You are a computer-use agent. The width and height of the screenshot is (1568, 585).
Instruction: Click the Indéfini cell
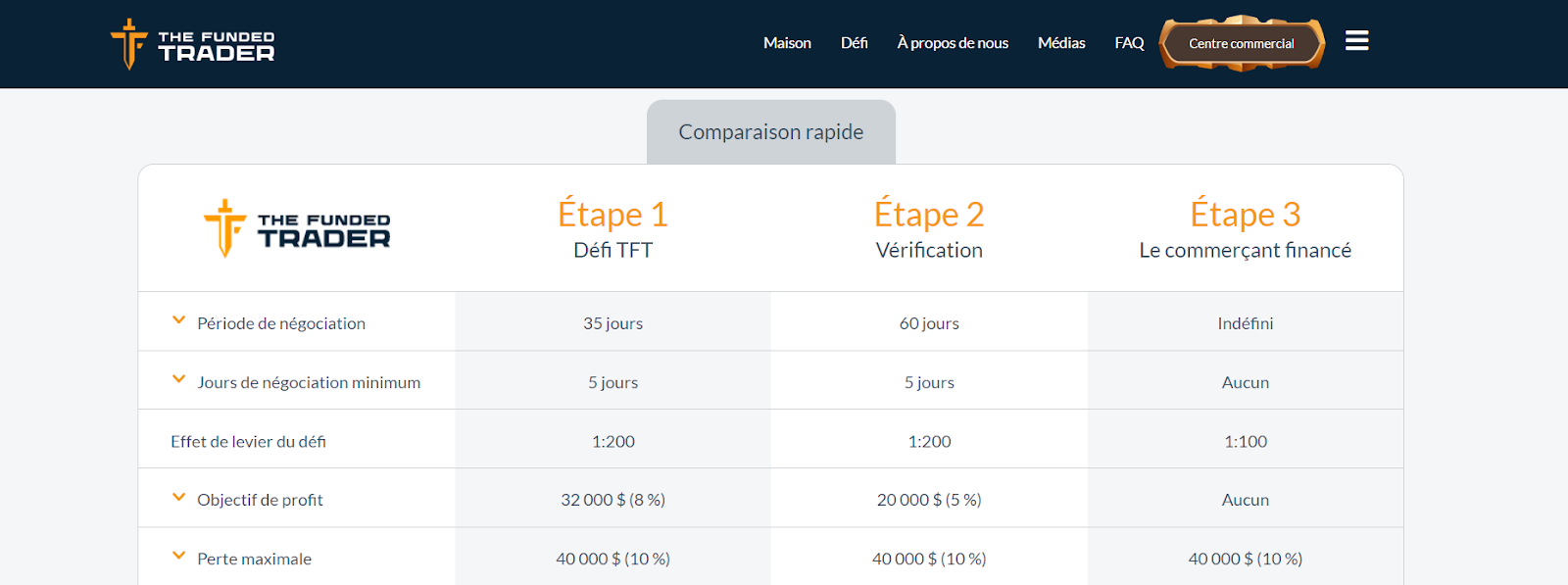[x=1246, y=323]
